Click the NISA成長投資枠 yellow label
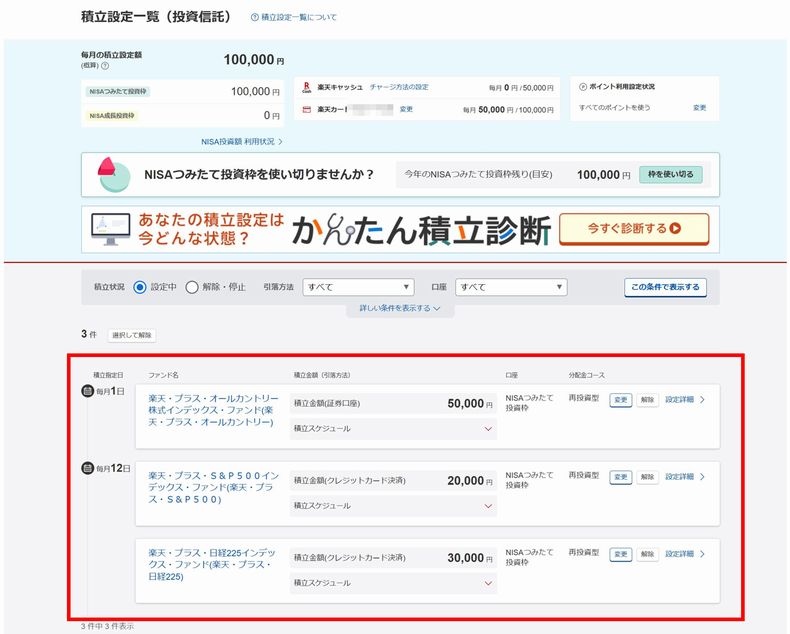This screenshot has width=790, height=634. click(x=112, y=116)
